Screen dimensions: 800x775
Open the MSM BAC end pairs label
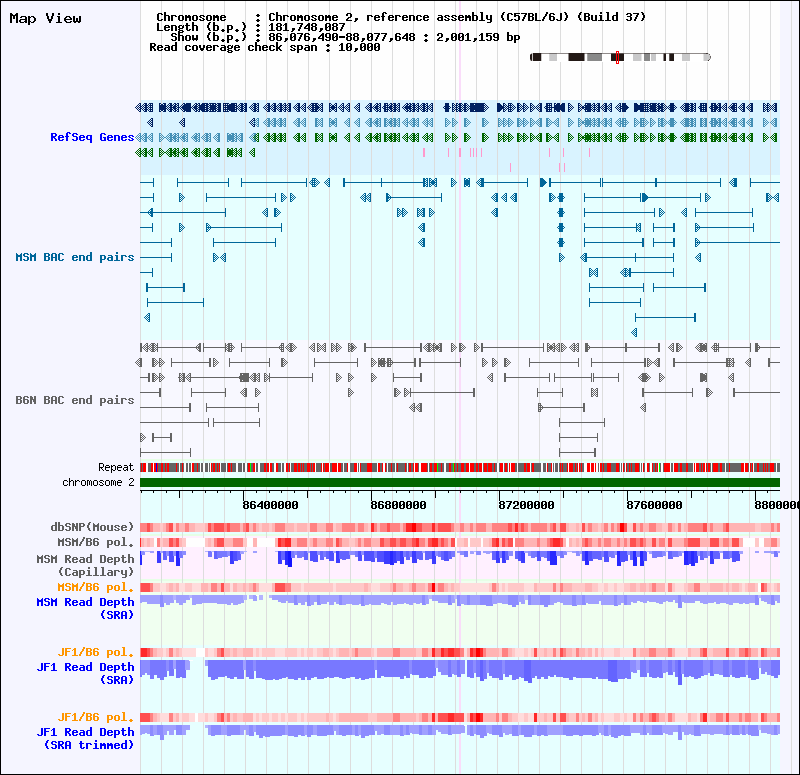pos(75,257)
